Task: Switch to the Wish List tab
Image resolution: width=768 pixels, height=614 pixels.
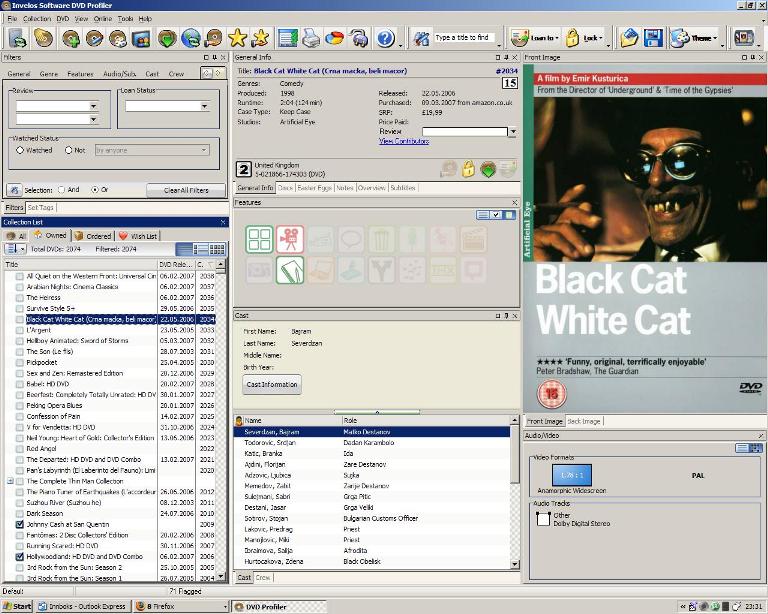Action: (x=137, y=236)
